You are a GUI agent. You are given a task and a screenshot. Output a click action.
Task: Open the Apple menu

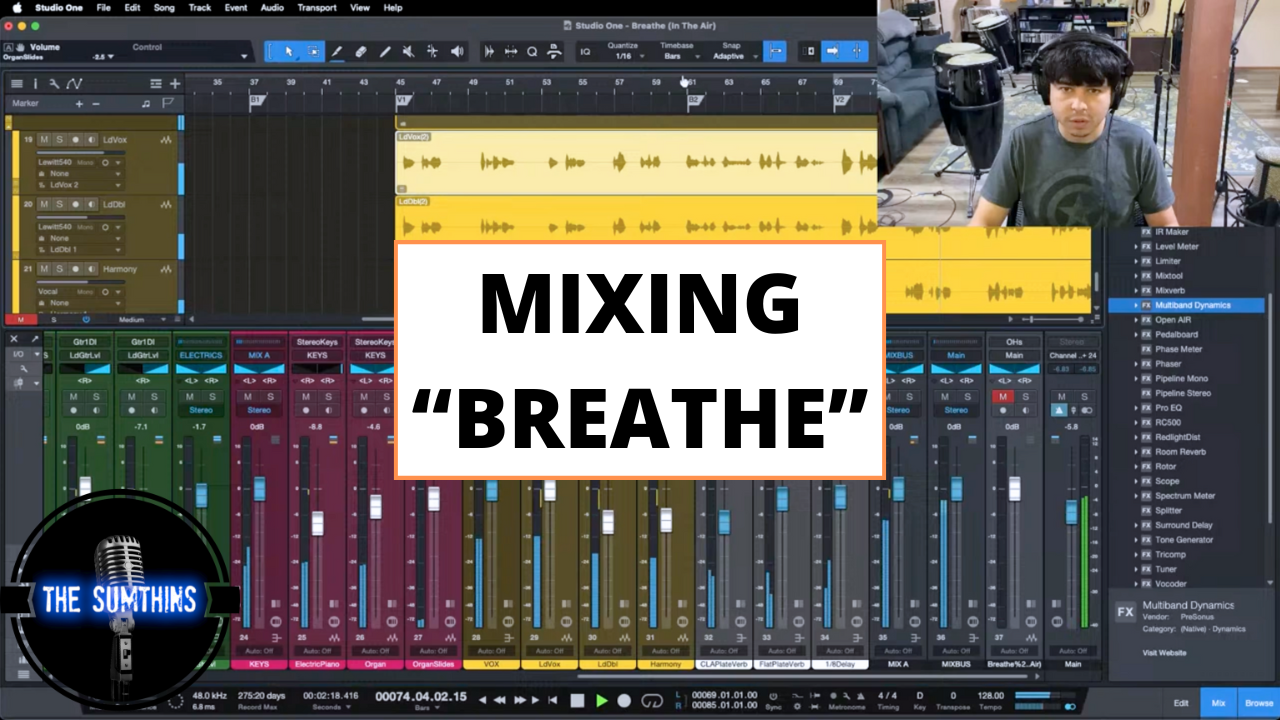17,7
